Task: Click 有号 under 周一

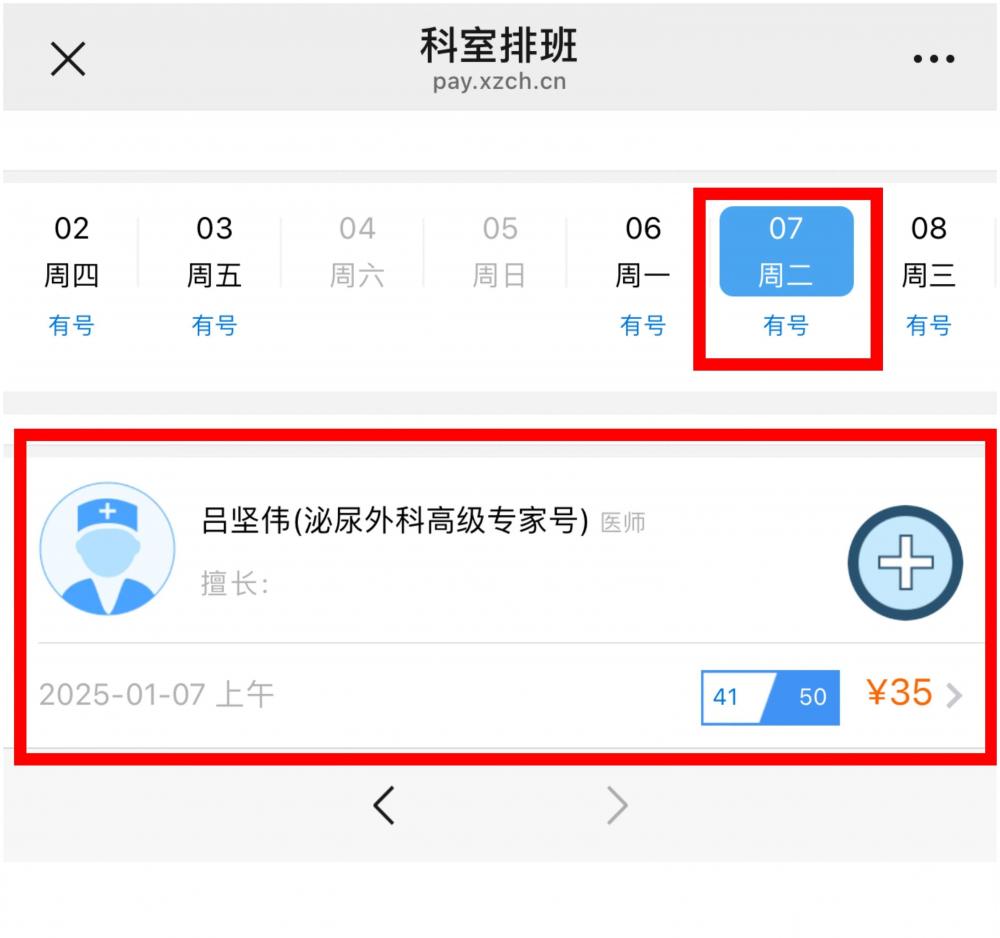Action: [643, 325]
